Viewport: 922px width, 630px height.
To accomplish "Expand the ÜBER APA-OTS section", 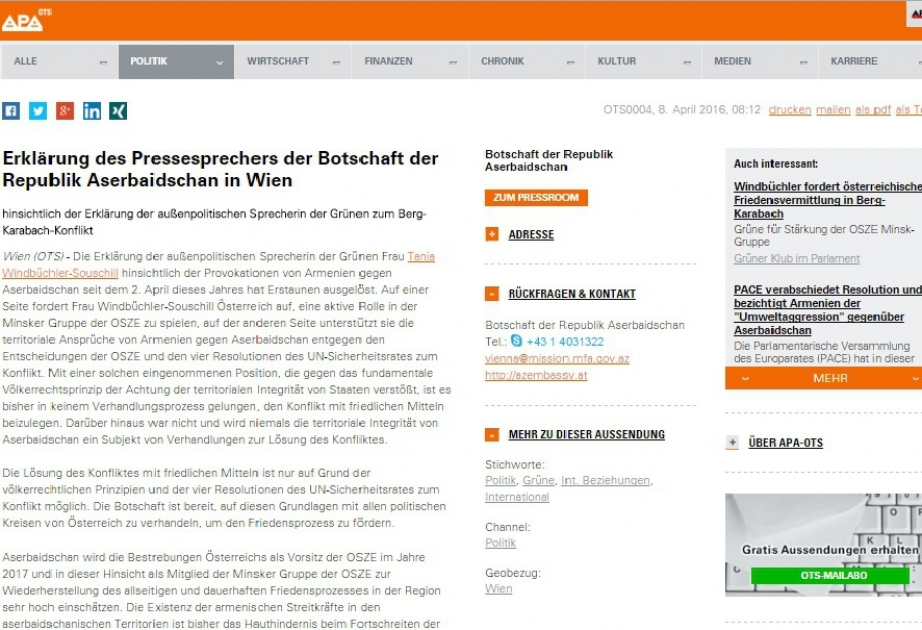I will tap(732, 442).
